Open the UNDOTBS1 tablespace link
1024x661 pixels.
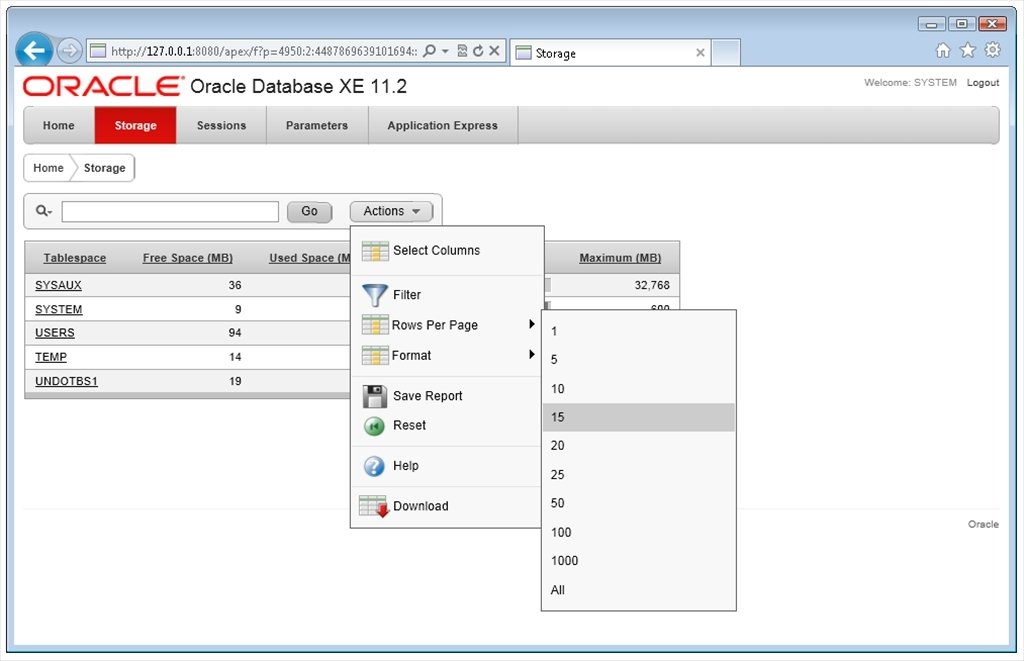[66, 381]
